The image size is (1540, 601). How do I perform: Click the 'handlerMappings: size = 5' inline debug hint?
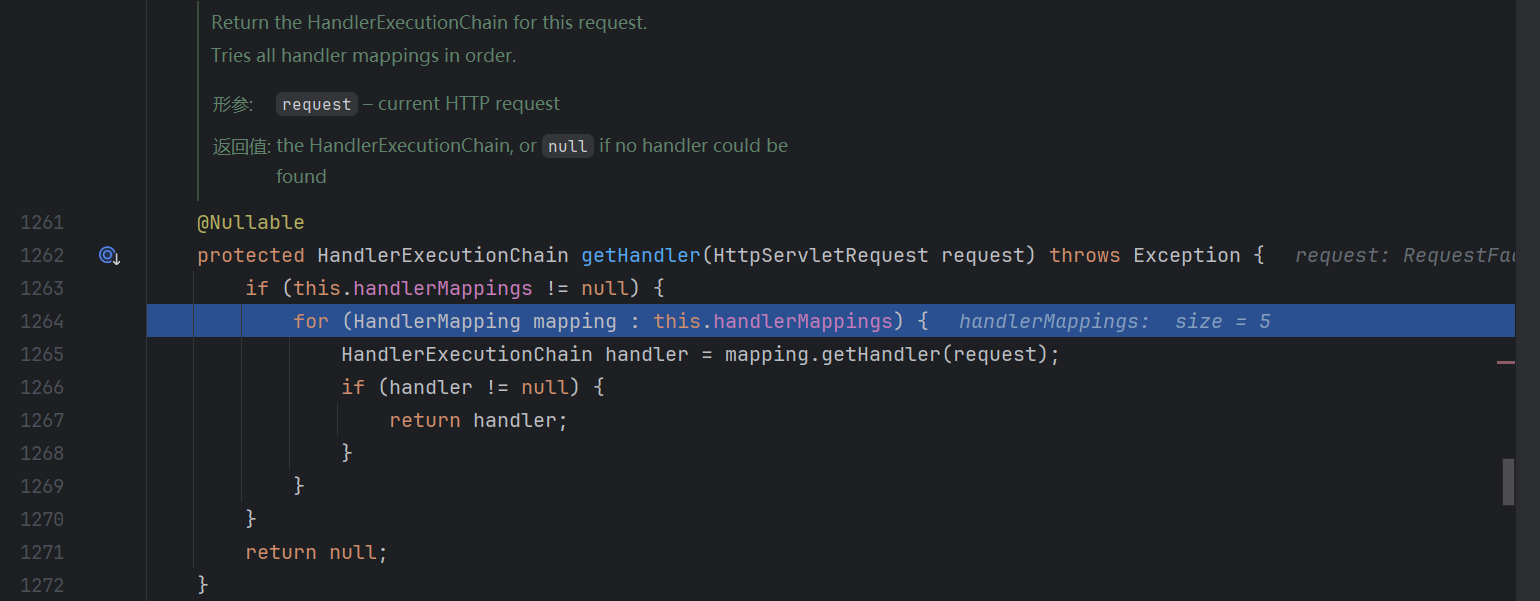(x=1114, y=321)
